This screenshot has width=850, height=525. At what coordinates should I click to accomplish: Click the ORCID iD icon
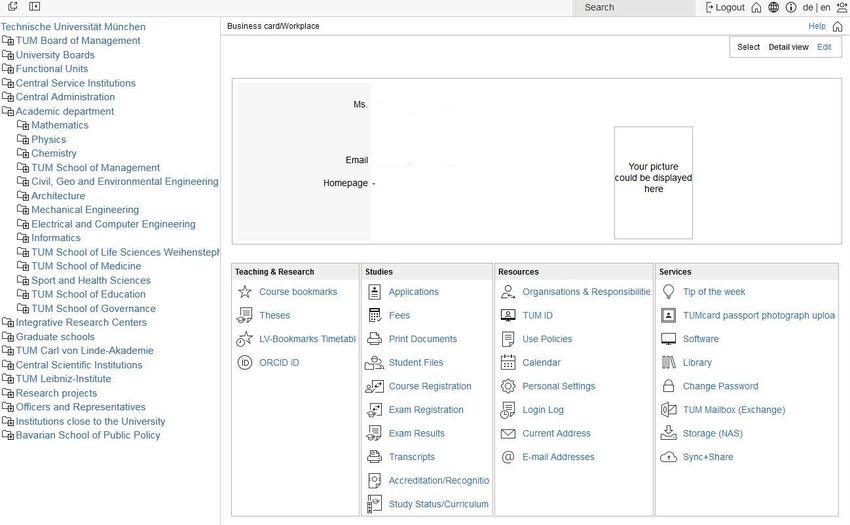pos(244,362)
